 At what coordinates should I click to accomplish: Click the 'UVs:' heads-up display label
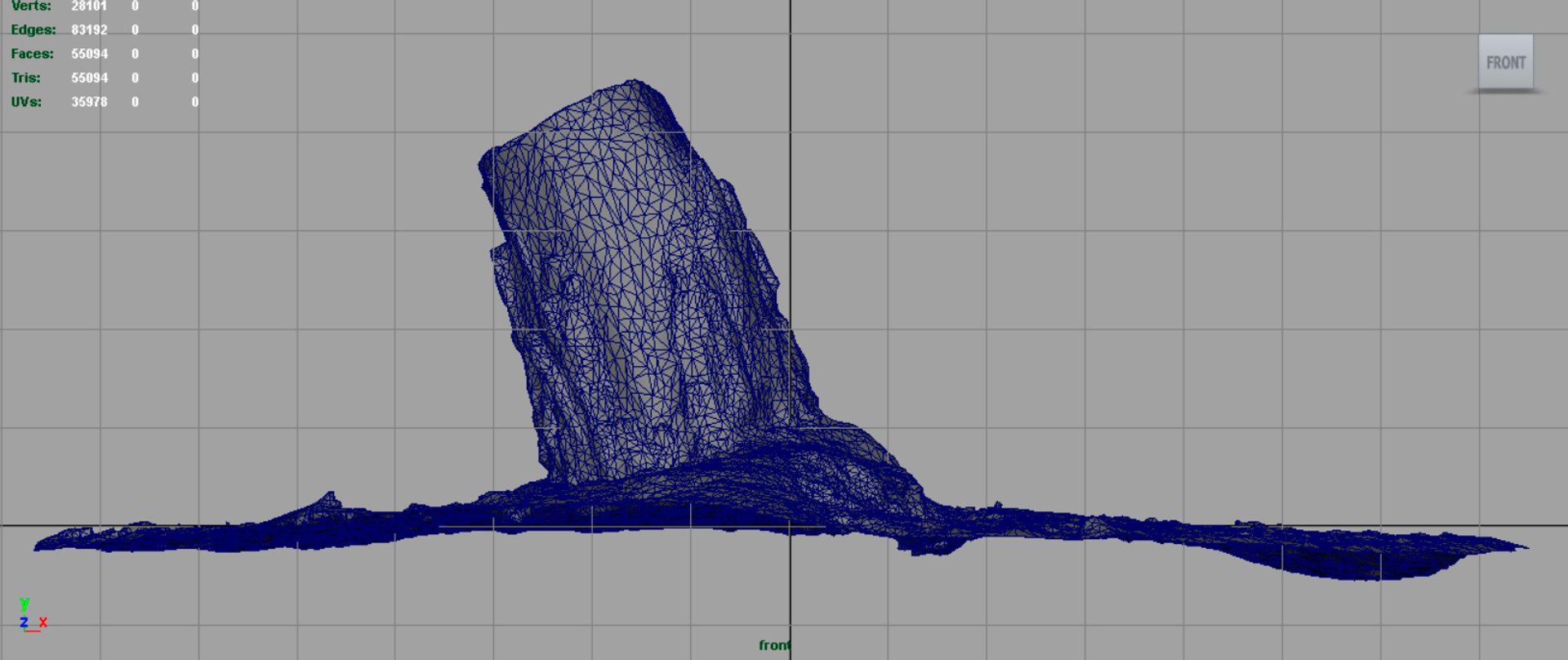click(x=26, y=102)
